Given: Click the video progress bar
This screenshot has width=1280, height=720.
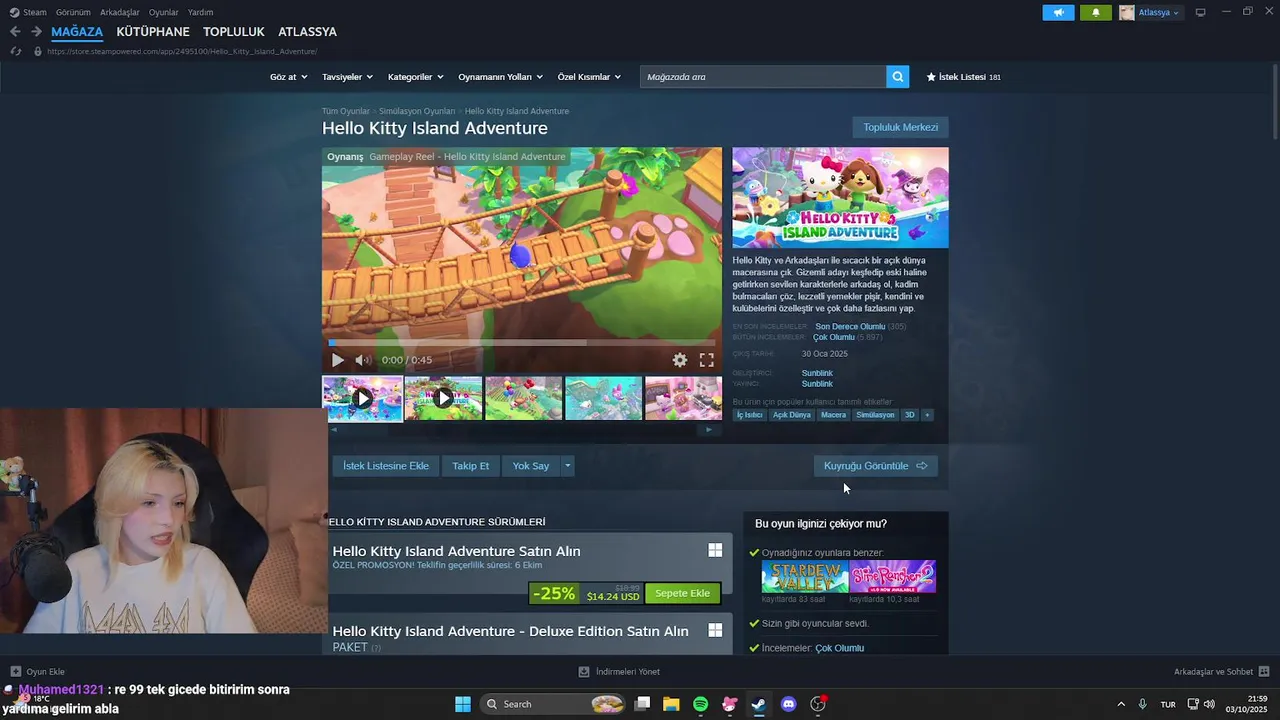Looking at the screenshot, I should [521, 343].
